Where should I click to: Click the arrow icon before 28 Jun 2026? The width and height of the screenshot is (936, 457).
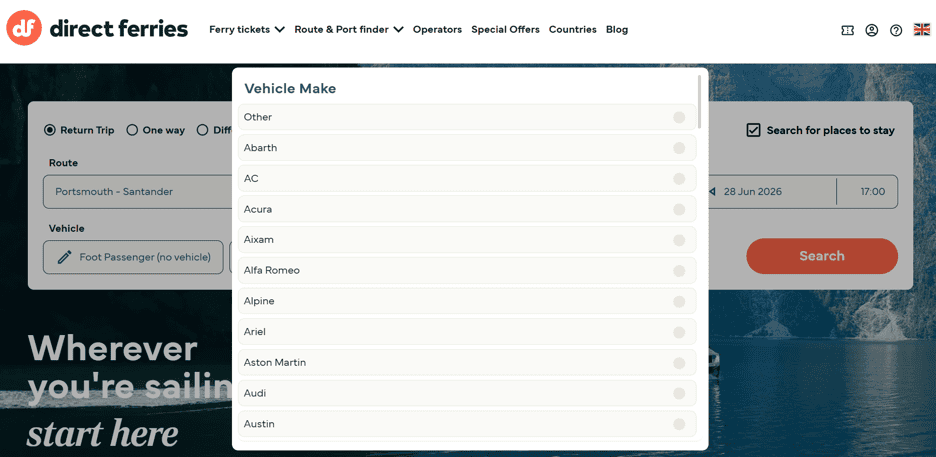point(712,192)
